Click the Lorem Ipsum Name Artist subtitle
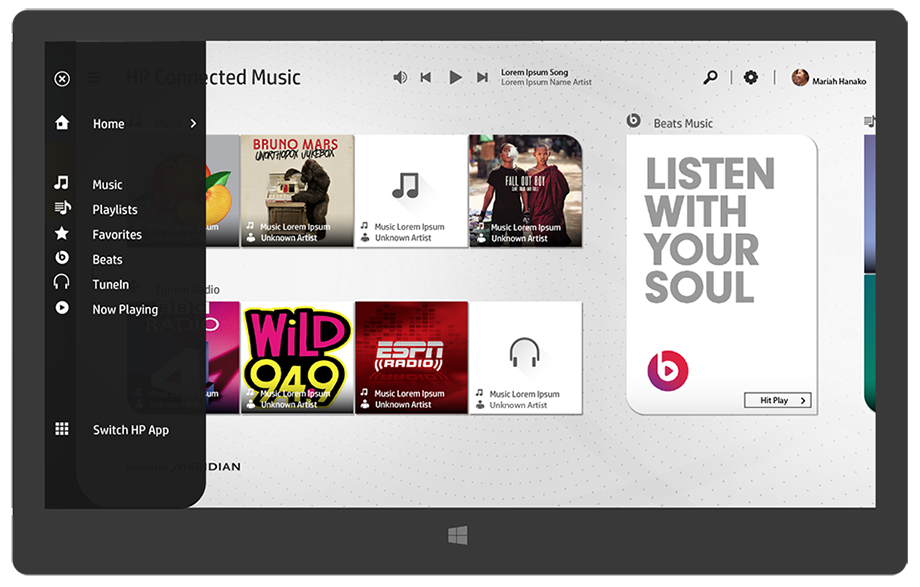Viewport: 920px width, 587px height. [546, 82]
